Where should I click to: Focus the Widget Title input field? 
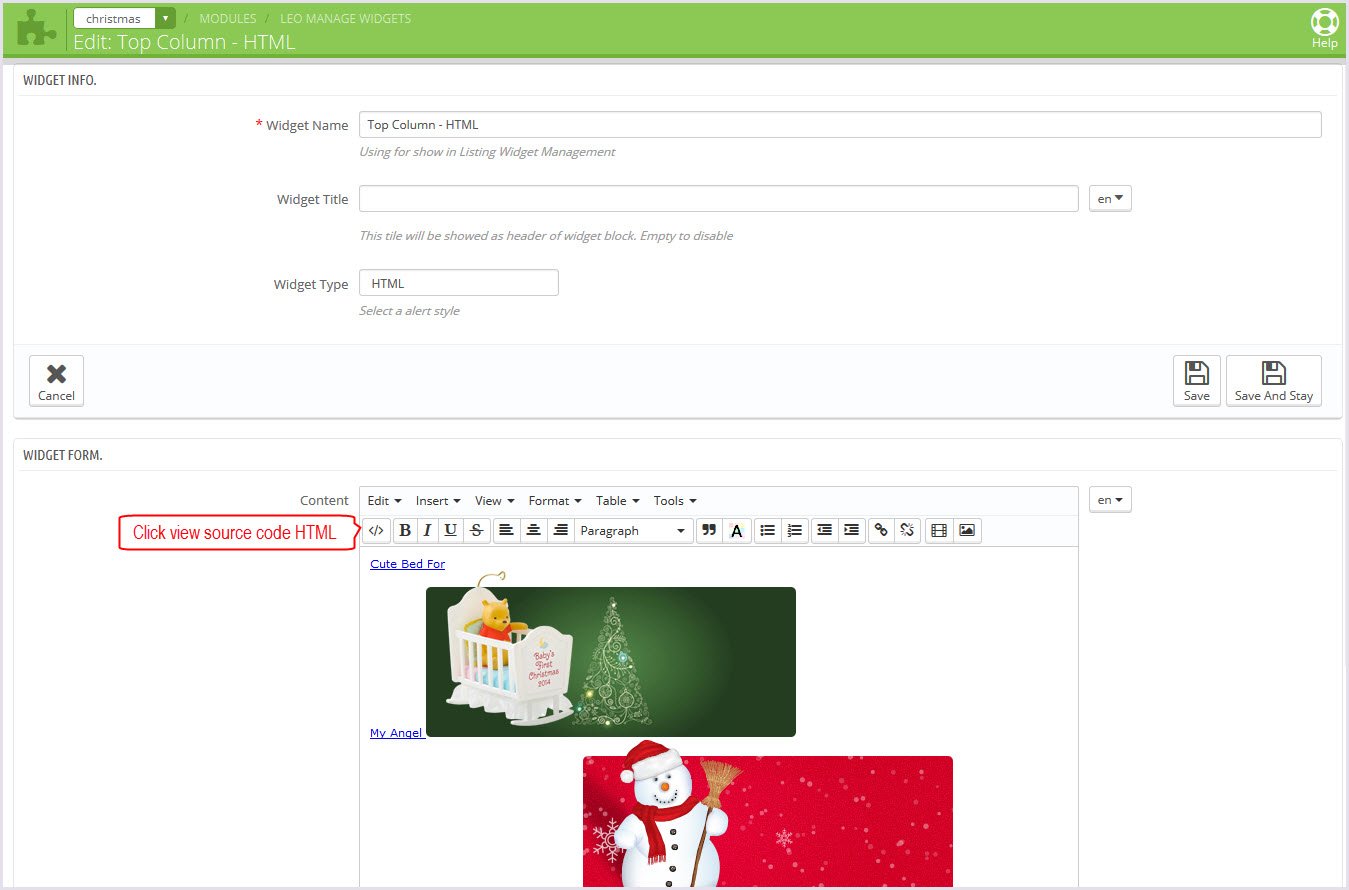(719, 199)
